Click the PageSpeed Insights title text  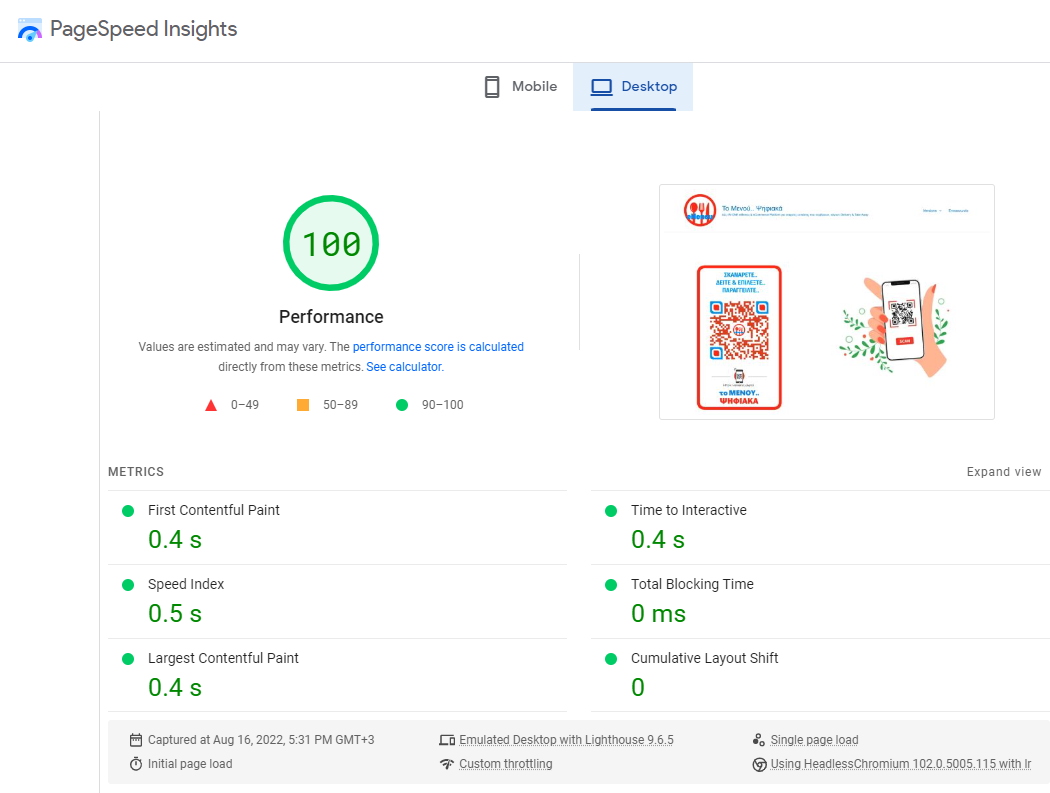(x=143, y=29)
